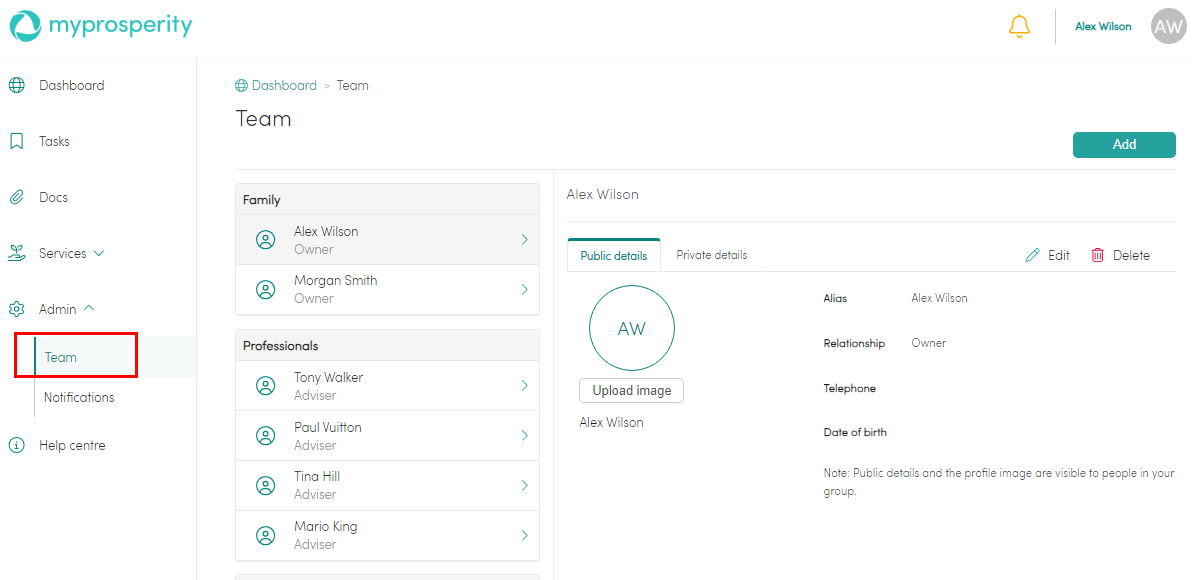Click Tony Walker's person icon
This screenshot has width=1192, height=580.
pyautogui.click(x=265, y=386)
